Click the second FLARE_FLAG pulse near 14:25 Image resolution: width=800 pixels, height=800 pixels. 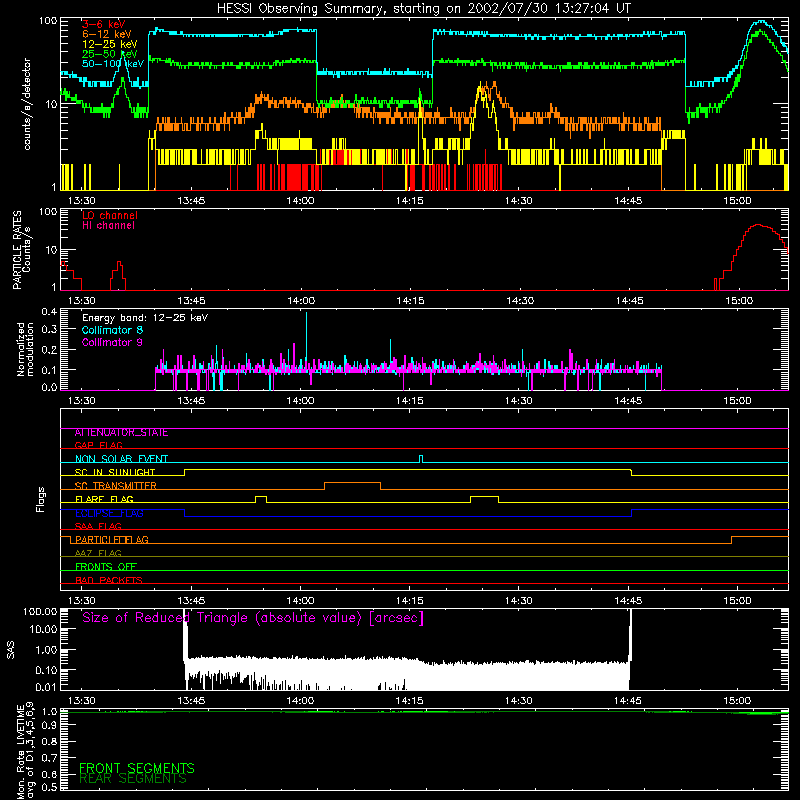point(485,499)
